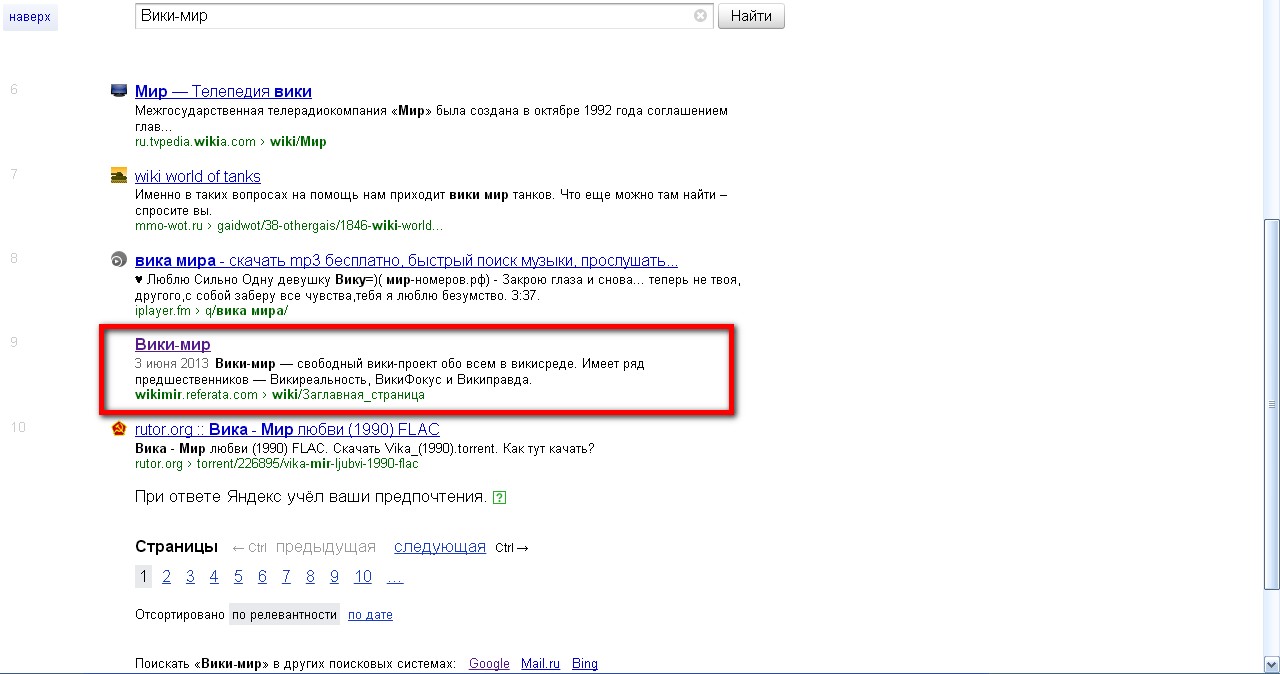This screenshot has height=674, width=1280.
Task: Click the iplayer.fm green URL
Action: [x=163, y=311]
